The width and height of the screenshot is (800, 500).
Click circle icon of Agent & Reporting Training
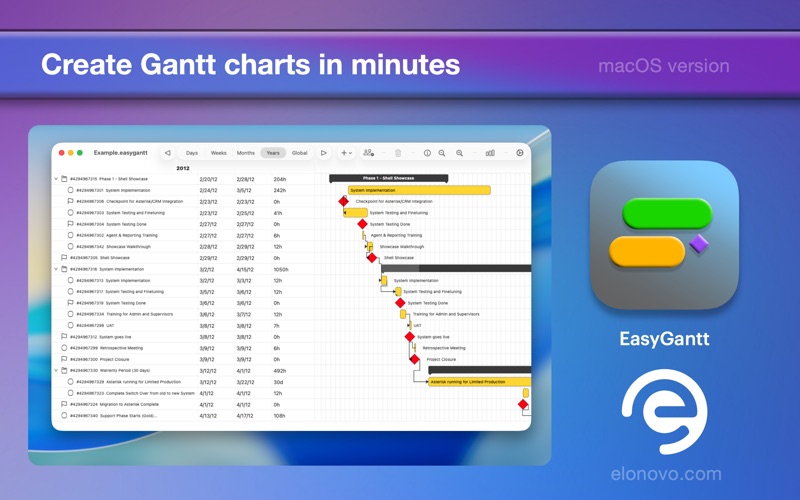pyautogui.click(x=70, y=235)
